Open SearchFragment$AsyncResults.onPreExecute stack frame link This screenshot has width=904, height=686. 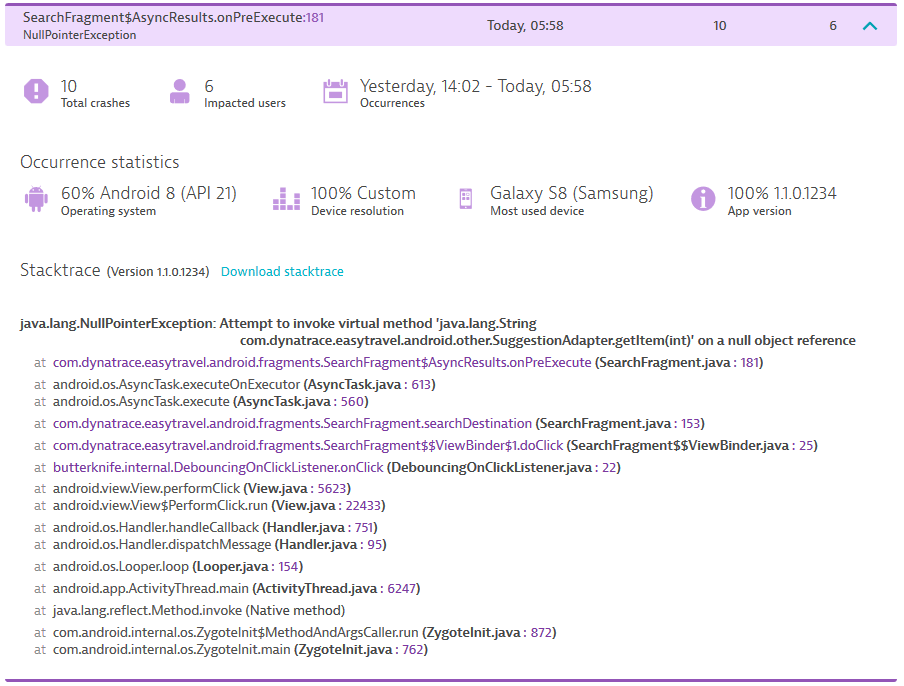tap(322, 363)
